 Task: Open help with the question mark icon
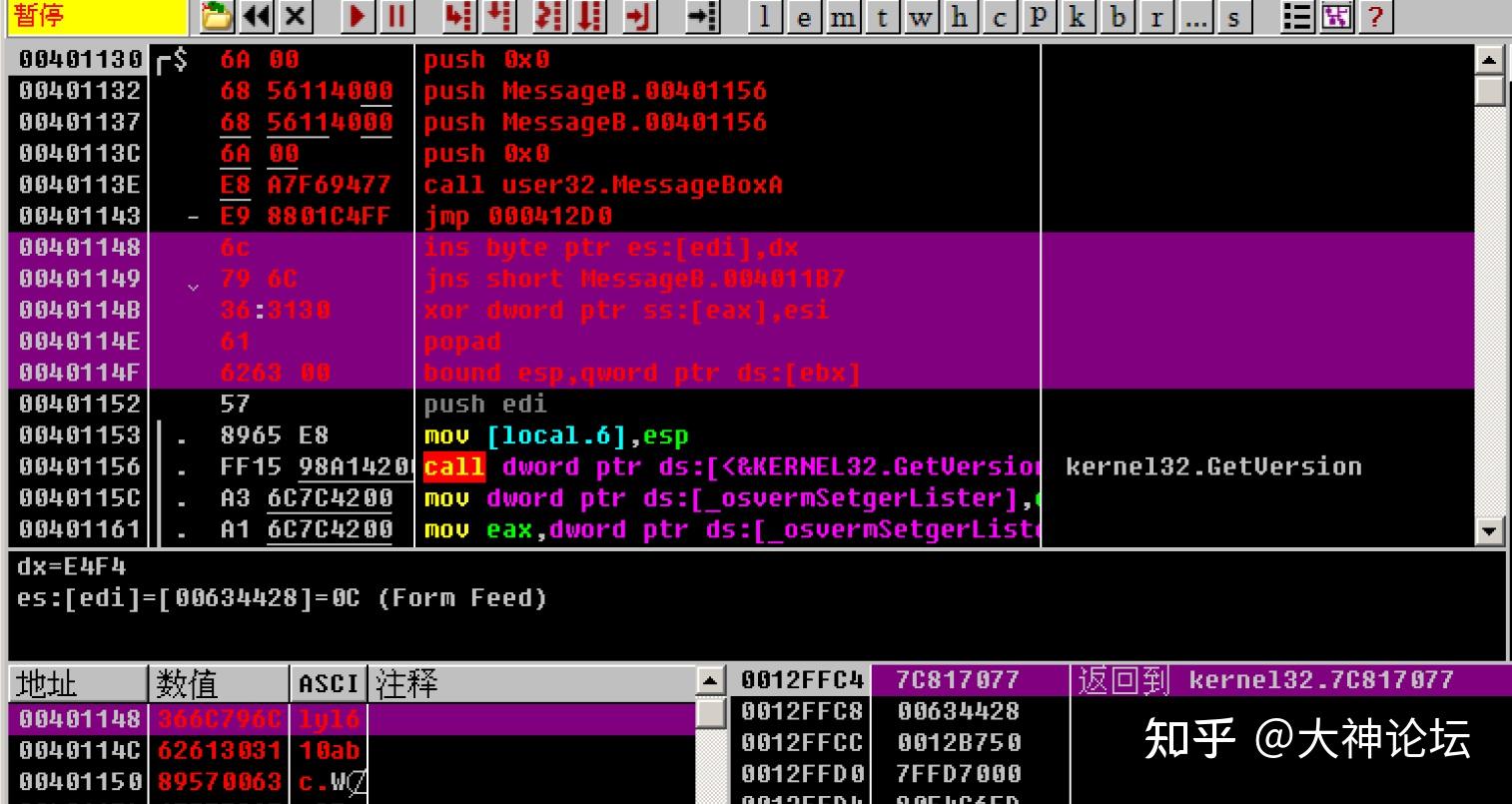(x=1375, y=17)
